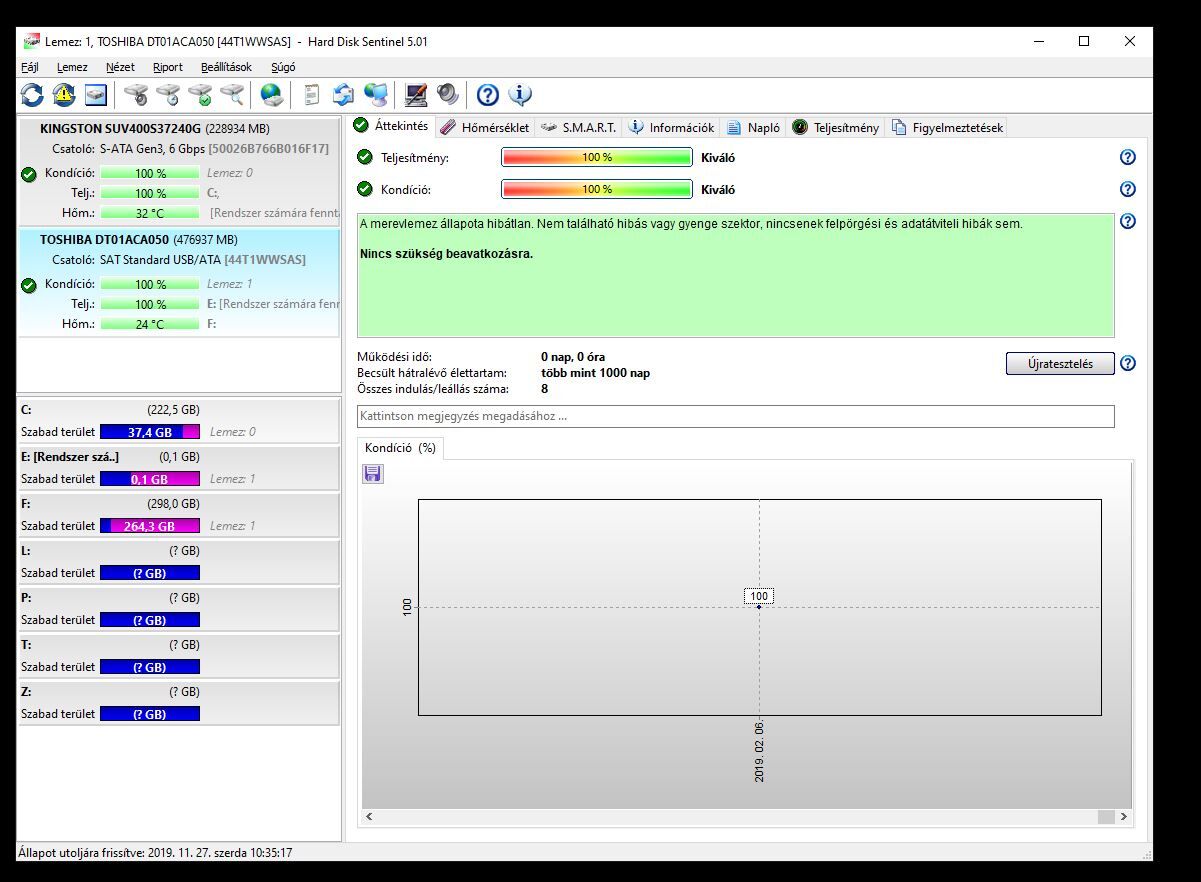Click F: drive free space bar 264,3 GB
This screenshot has height=882, width=1201.
150,526
